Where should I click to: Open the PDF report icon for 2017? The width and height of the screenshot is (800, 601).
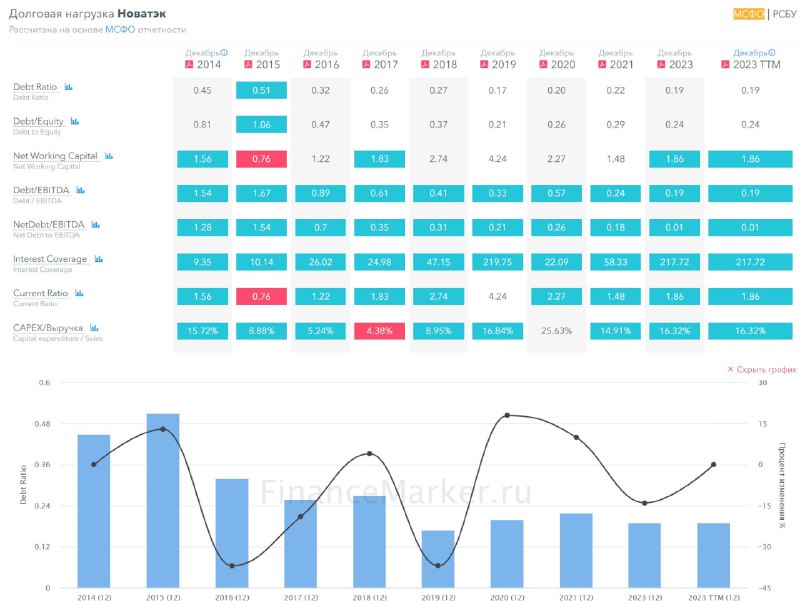366,64
